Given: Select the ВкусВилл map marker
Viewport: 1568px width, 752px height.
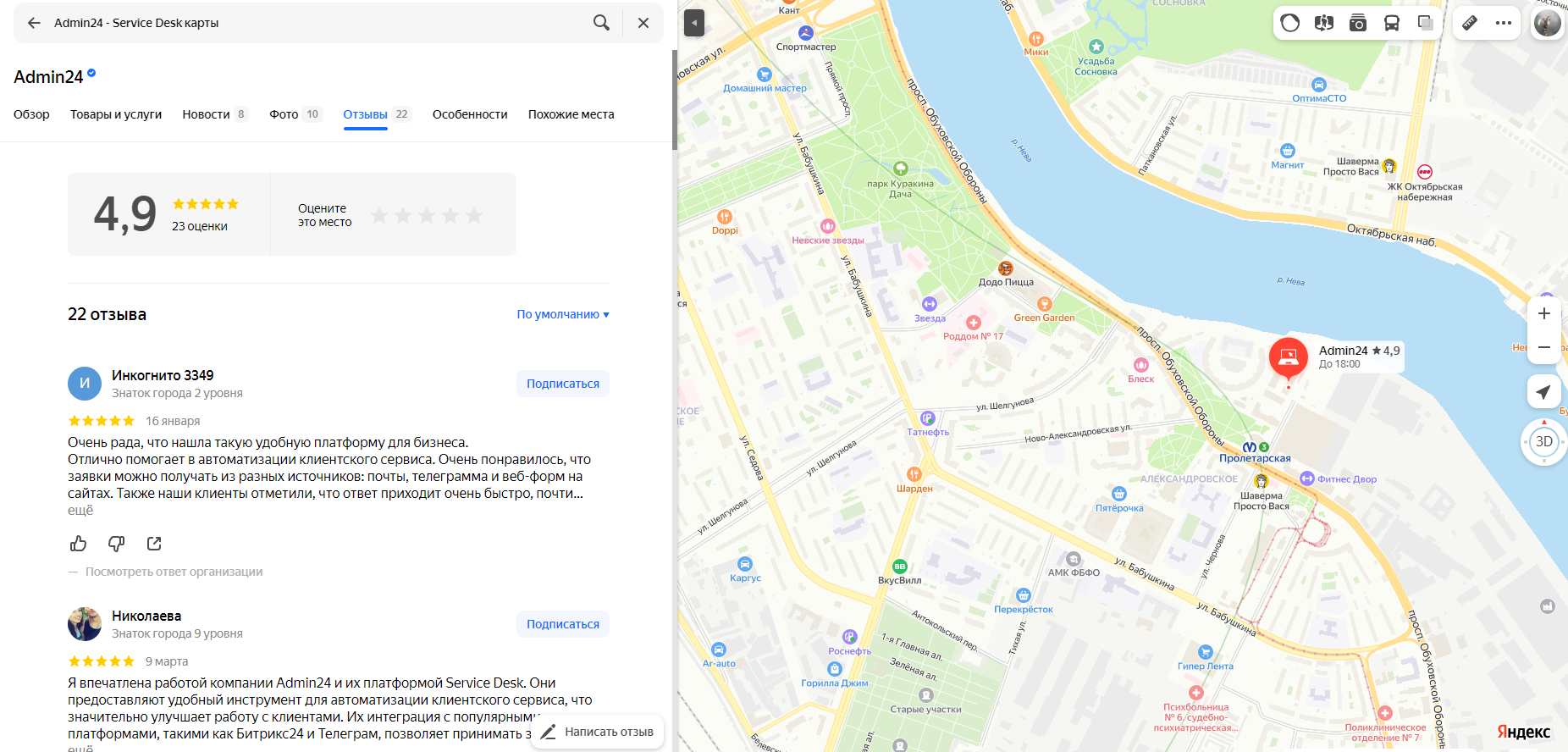Looking at the screenshot, I should point(900,567).
